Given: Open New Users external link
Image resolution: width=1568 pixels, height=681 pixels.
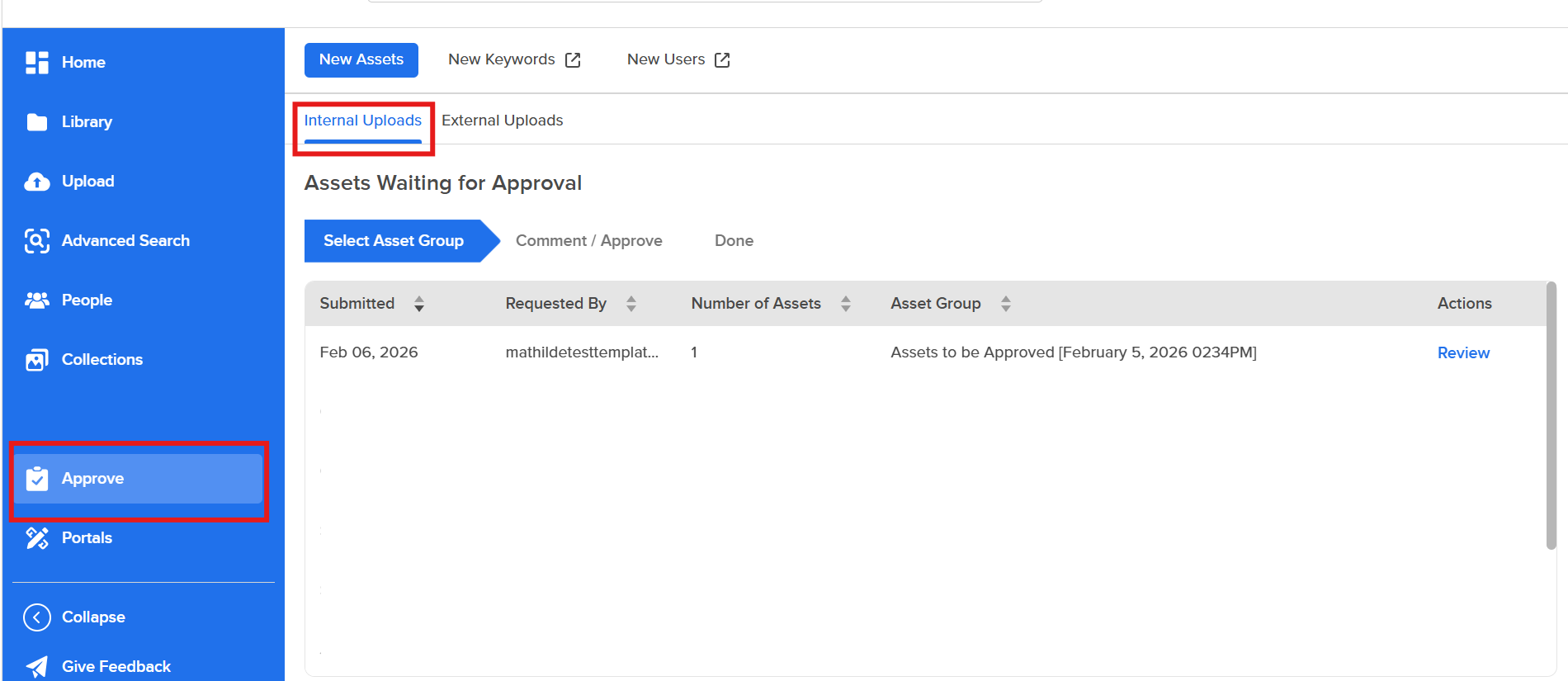Looking at the screenshot, I should point(722,60).
